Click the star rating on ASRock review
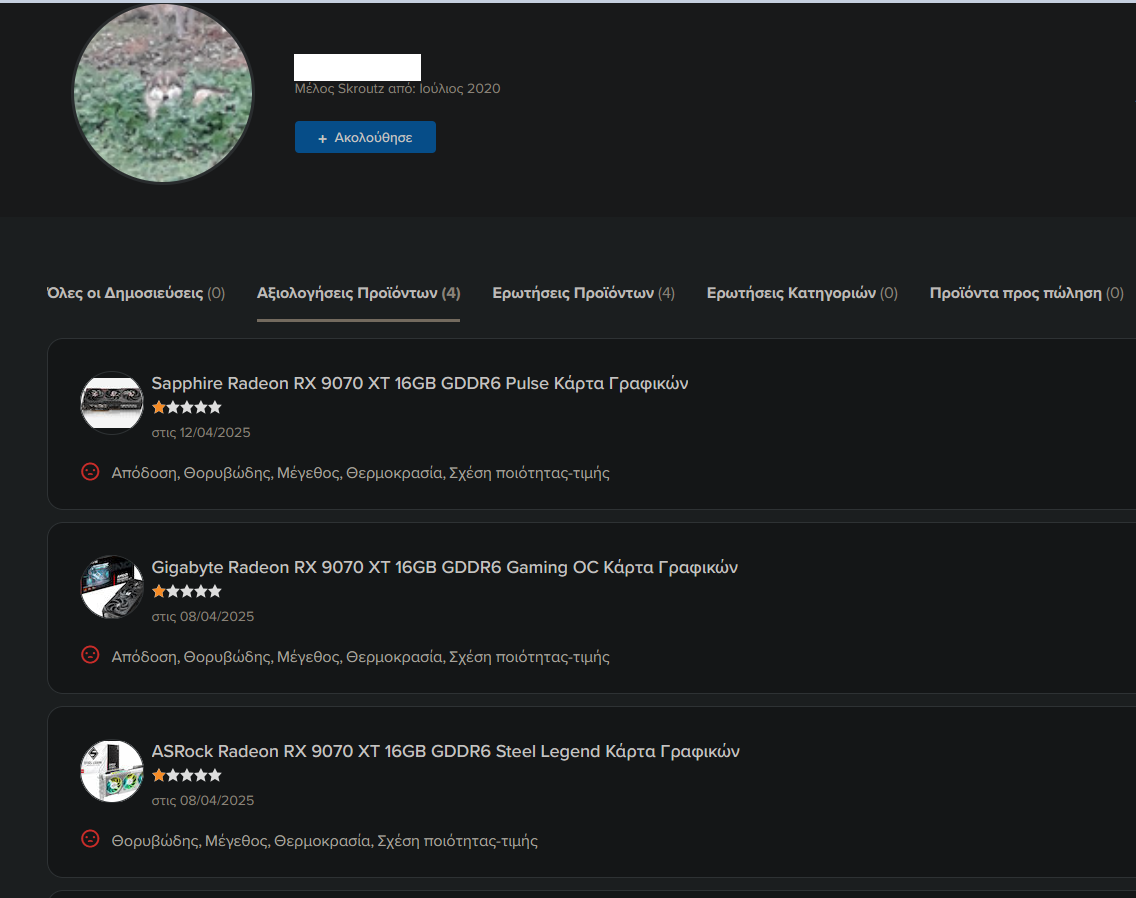The image size is (1136, 898). pyautogui.click(x=187, y=776)
